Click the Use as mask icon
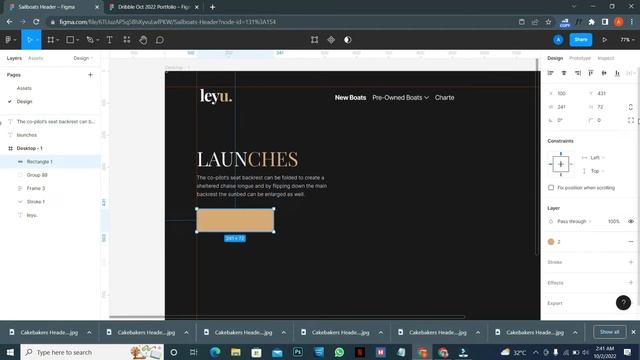 pos(347,40)
